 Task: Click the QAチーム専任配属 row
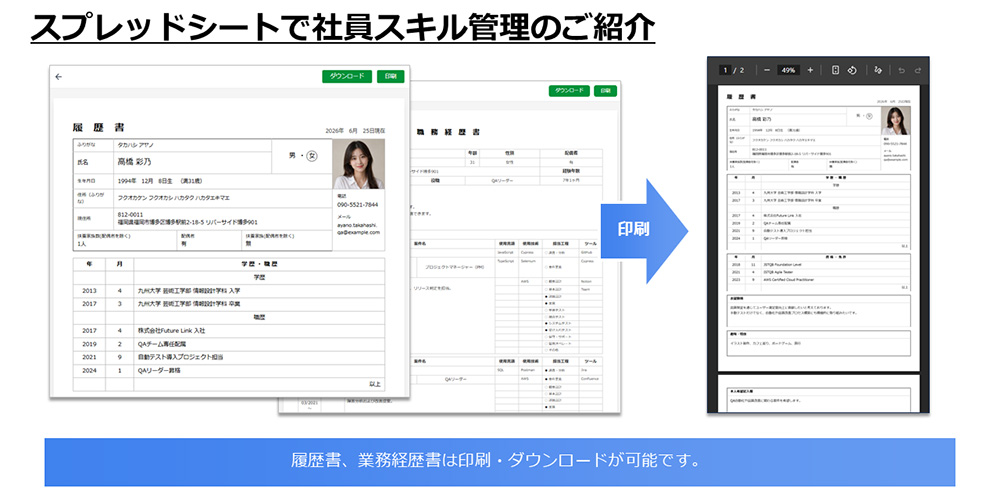tap(229, 344)
